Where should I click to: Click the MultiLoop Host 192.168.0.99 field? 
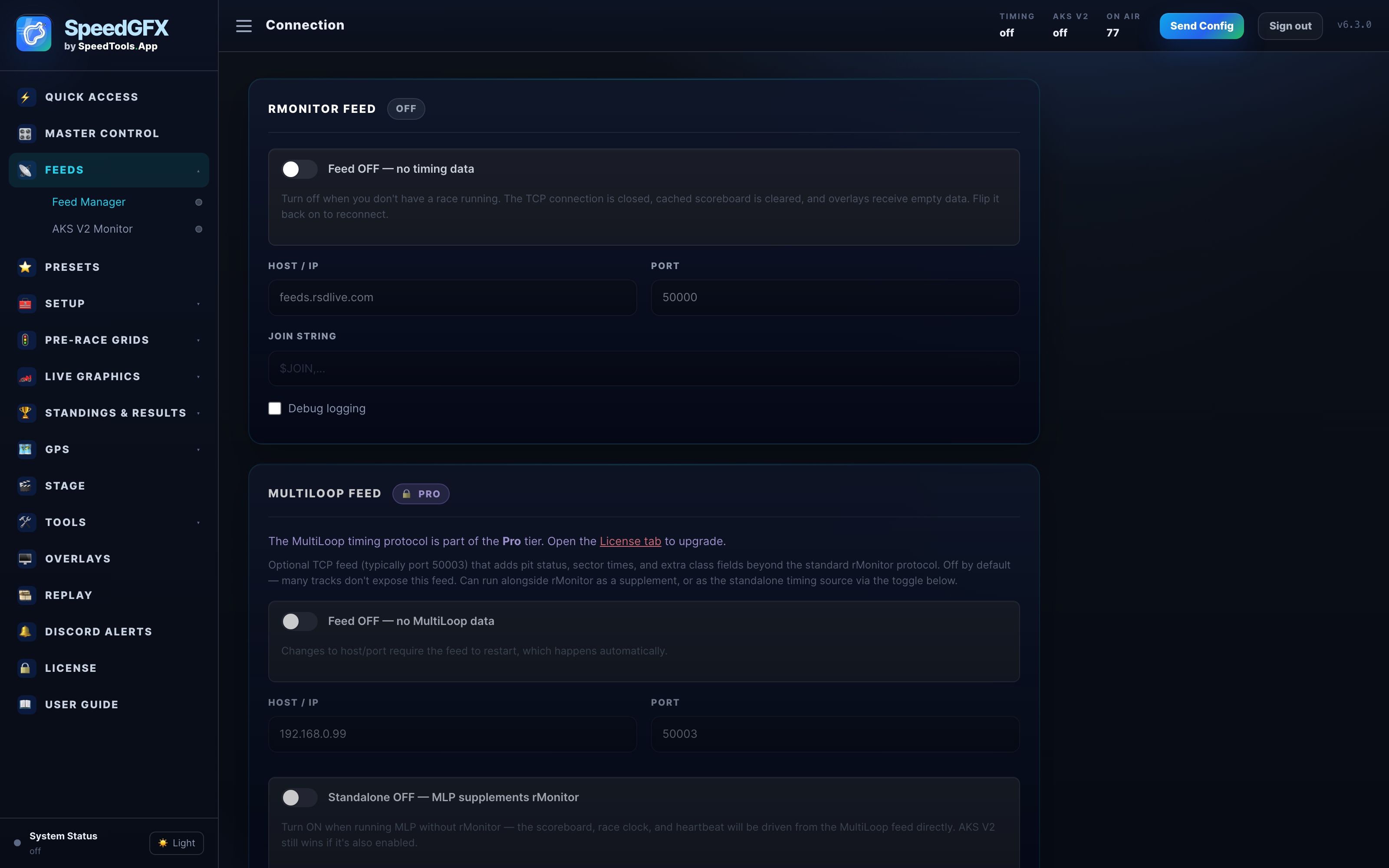pos(452,734)
